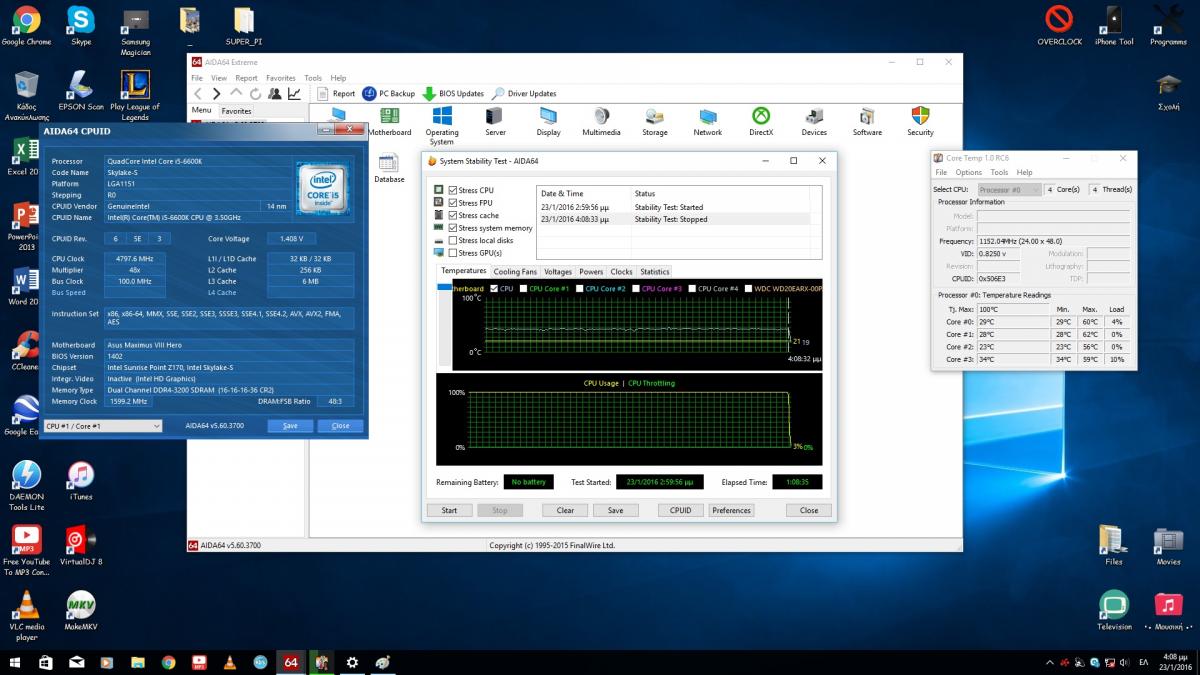Click the Start button in Stability Test
The image size is (1200, 675).
pyautogui.click(x=449, y=510)
